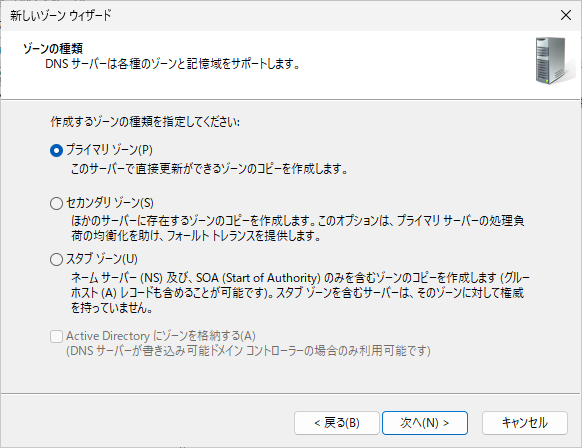Go back with the < 戻る(B) button
582x448 pixels.
[x=337, y=423]
